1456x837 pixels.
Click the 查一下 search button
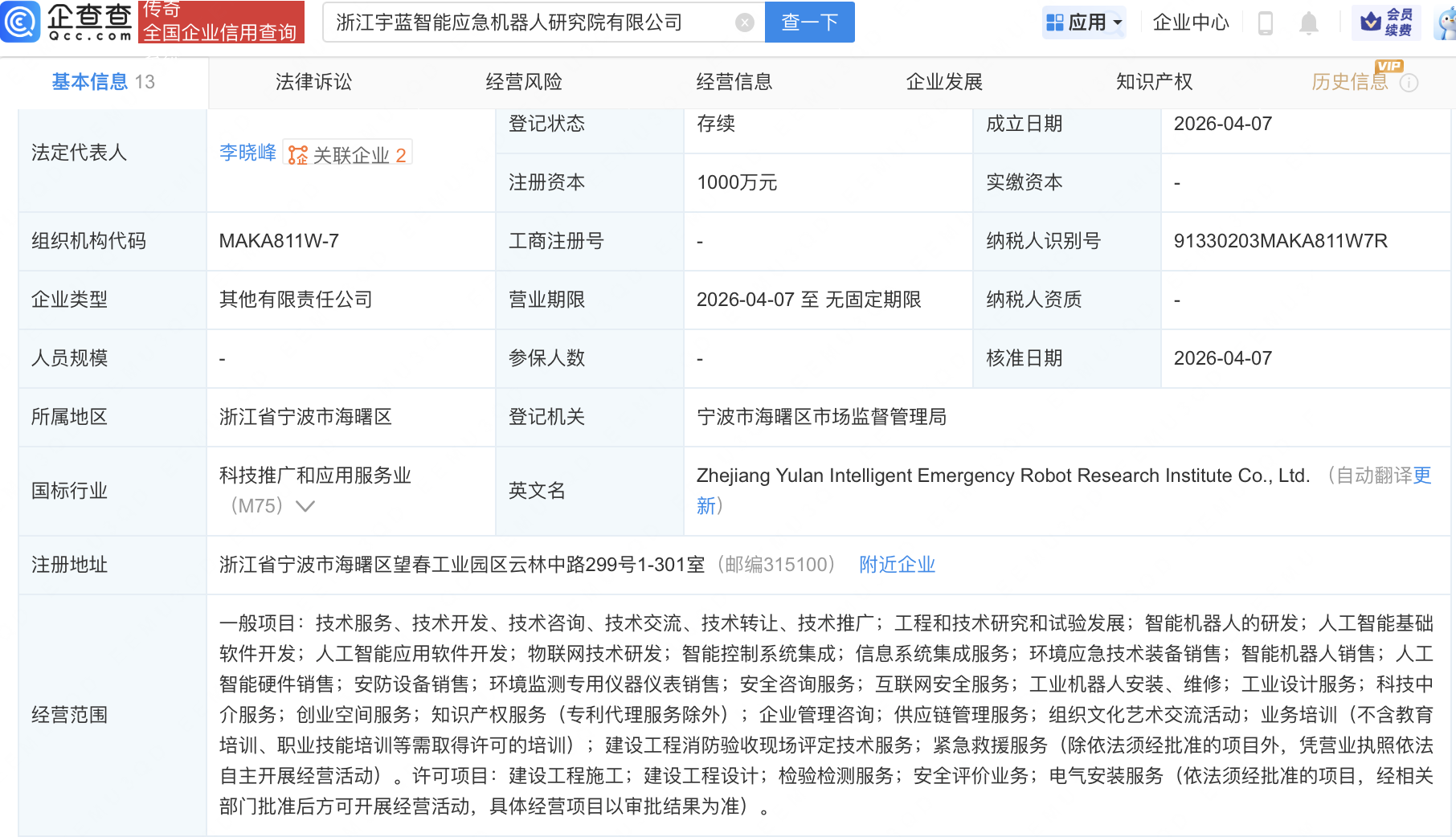(x=809, y=22)
